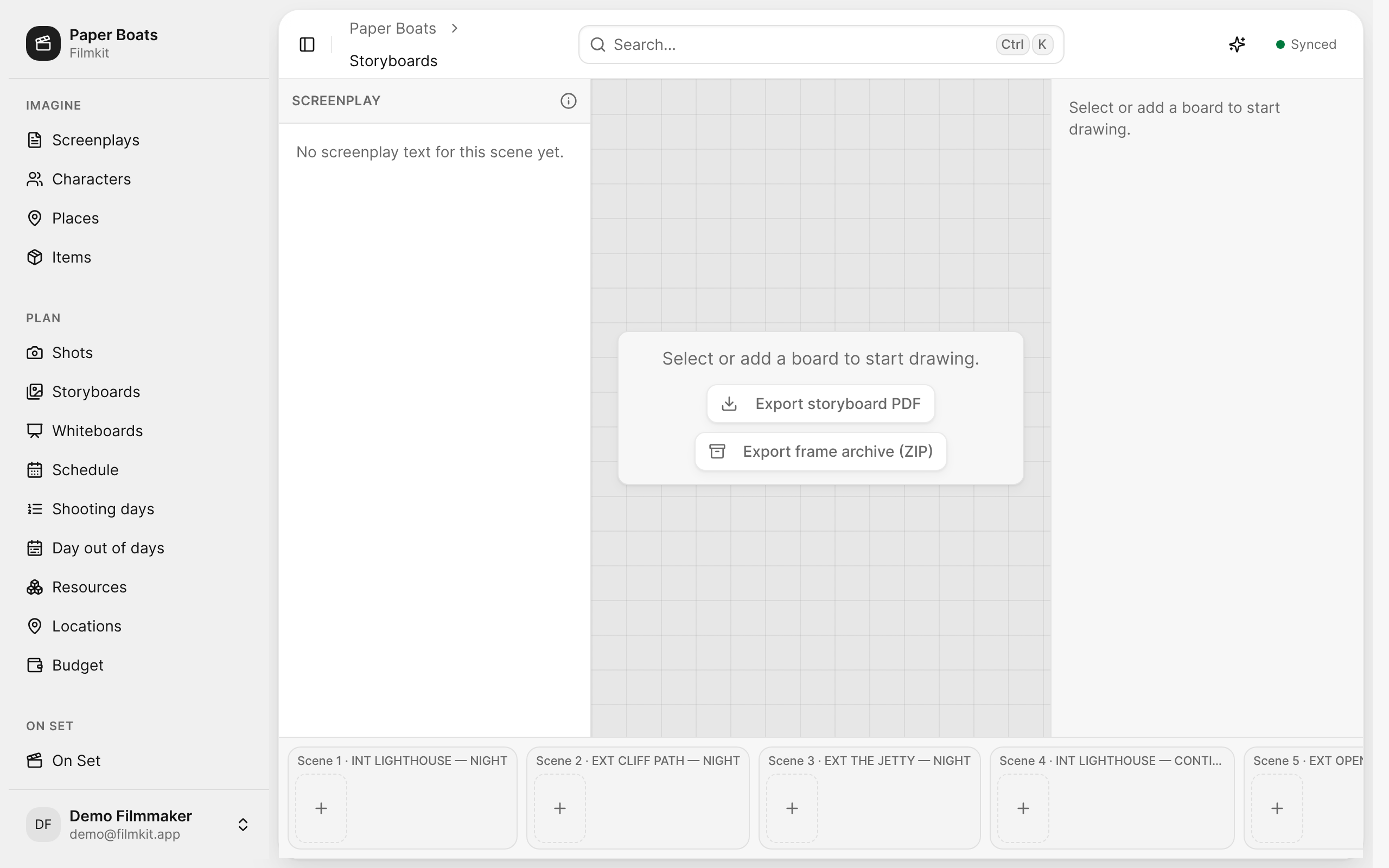
Task: Open the AI sparkle assistant icon
Action: [1237, 44]
